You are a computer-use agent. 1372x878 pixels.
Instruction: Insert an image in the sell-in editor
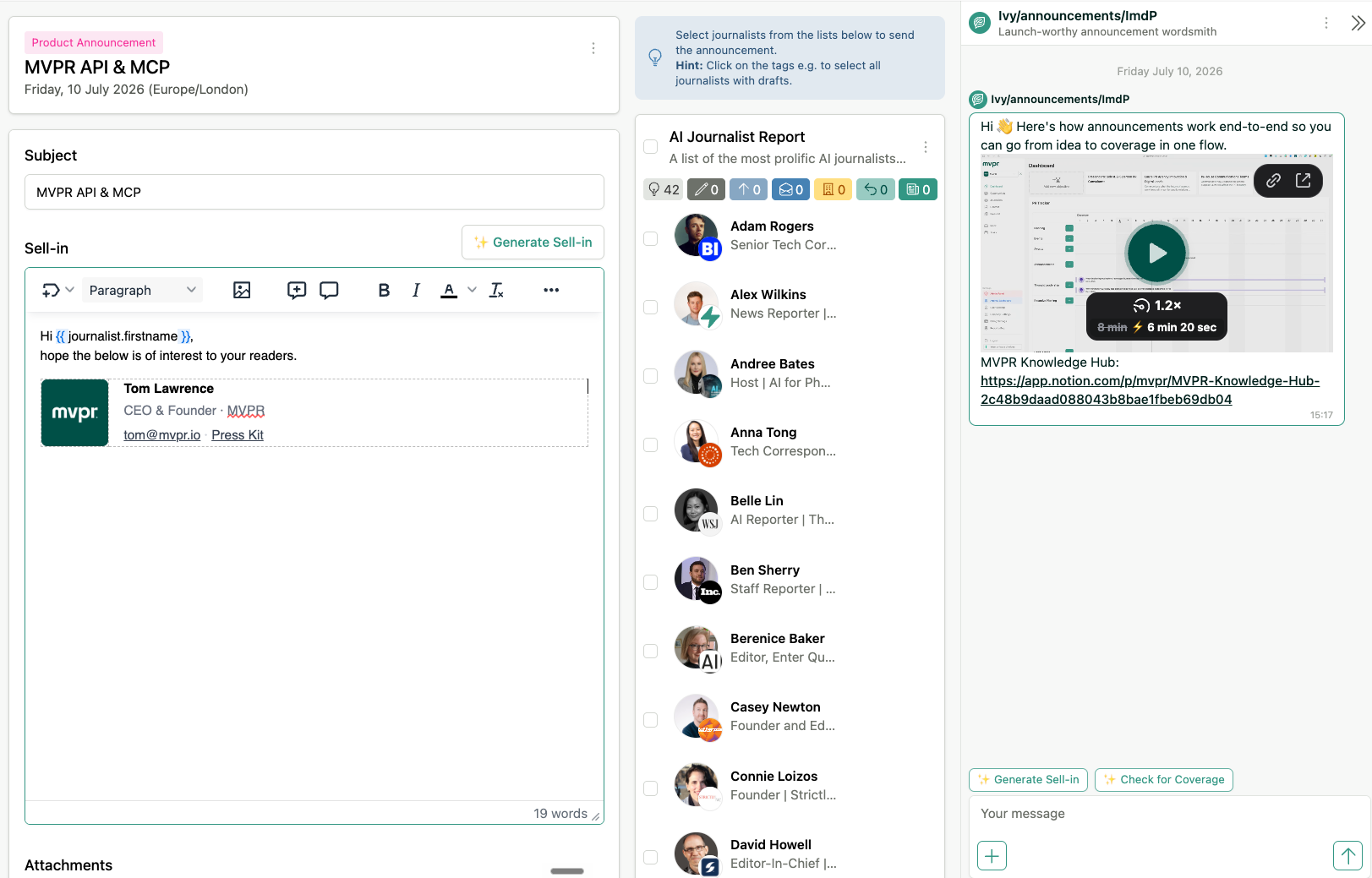242,290
